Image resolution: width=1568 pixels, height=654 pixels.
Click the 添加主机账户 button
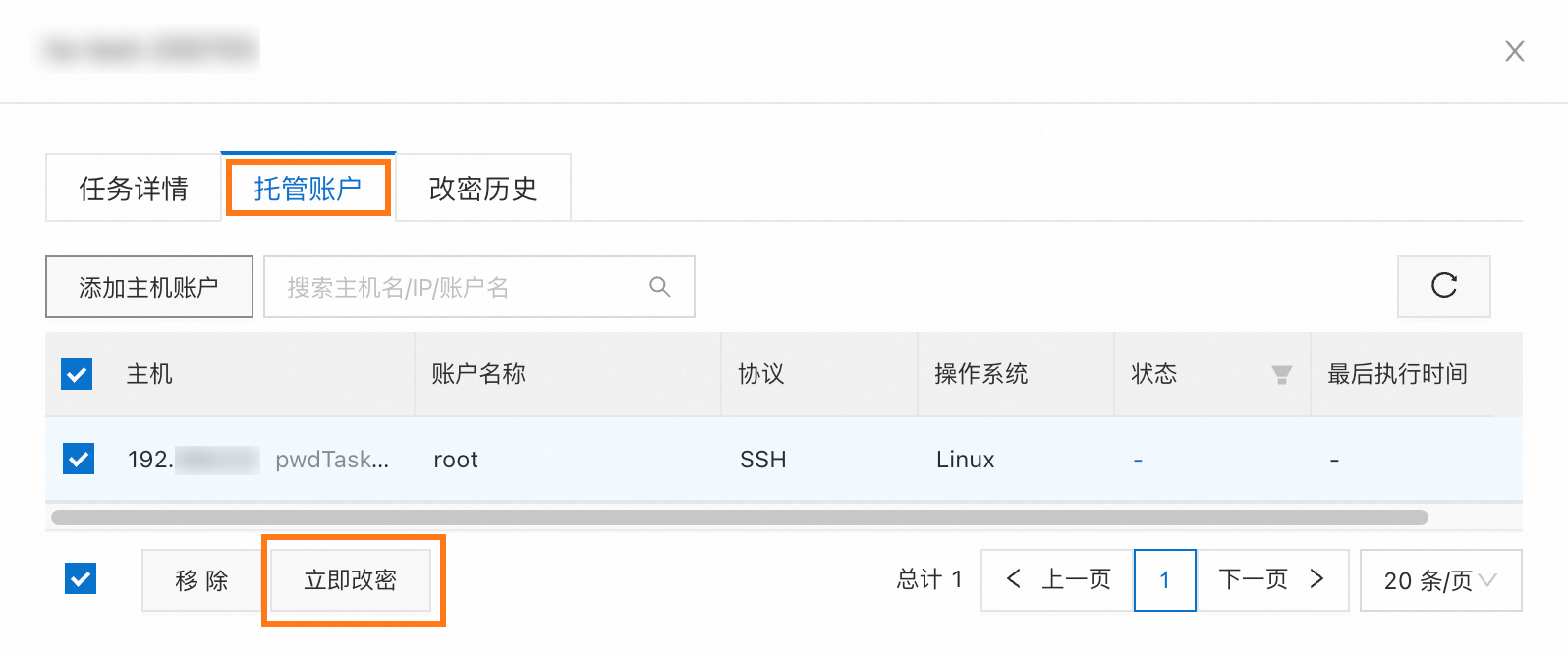149,287
